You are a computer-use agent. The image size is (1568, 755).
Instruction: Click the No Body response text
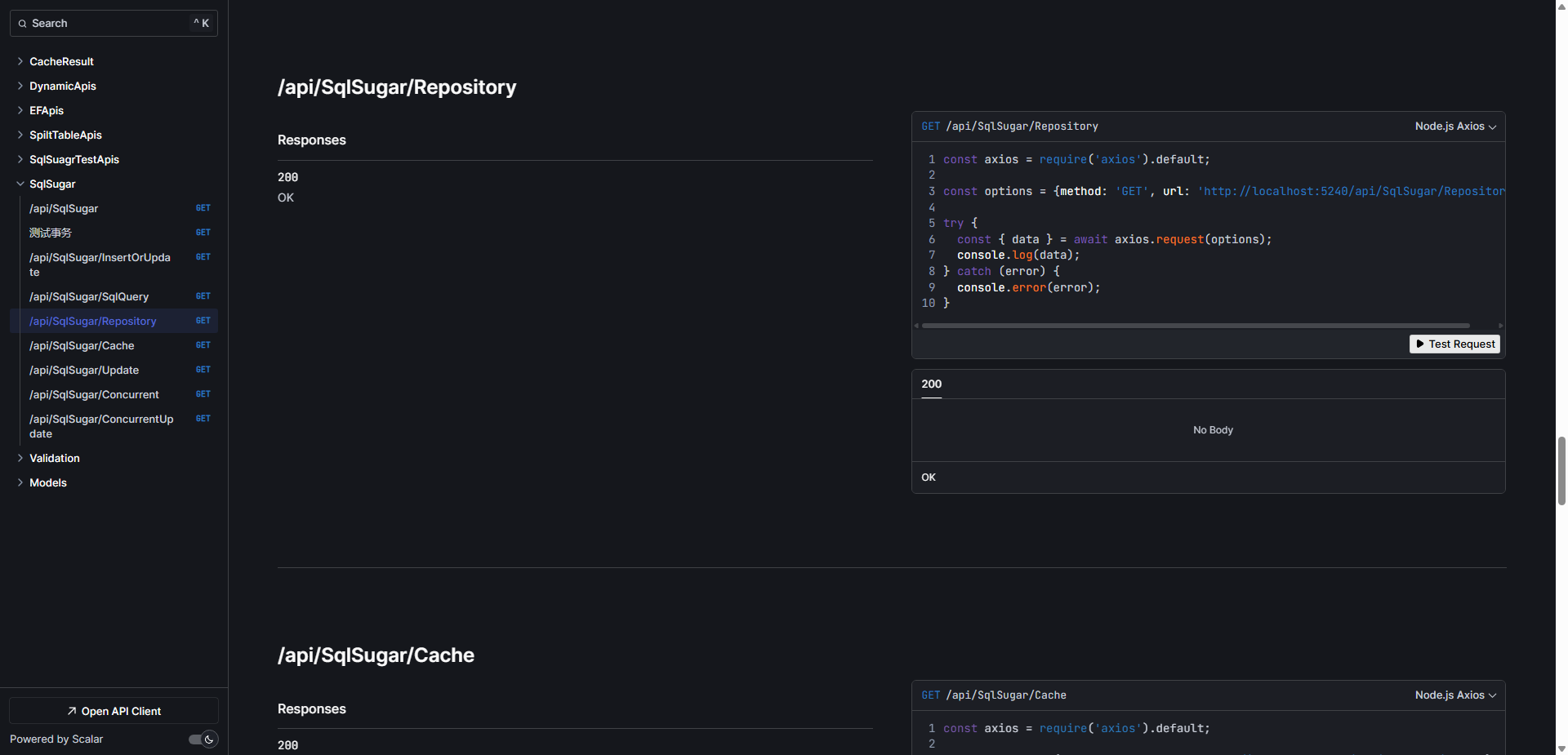pyautogui.click(x=1213, y=429)
